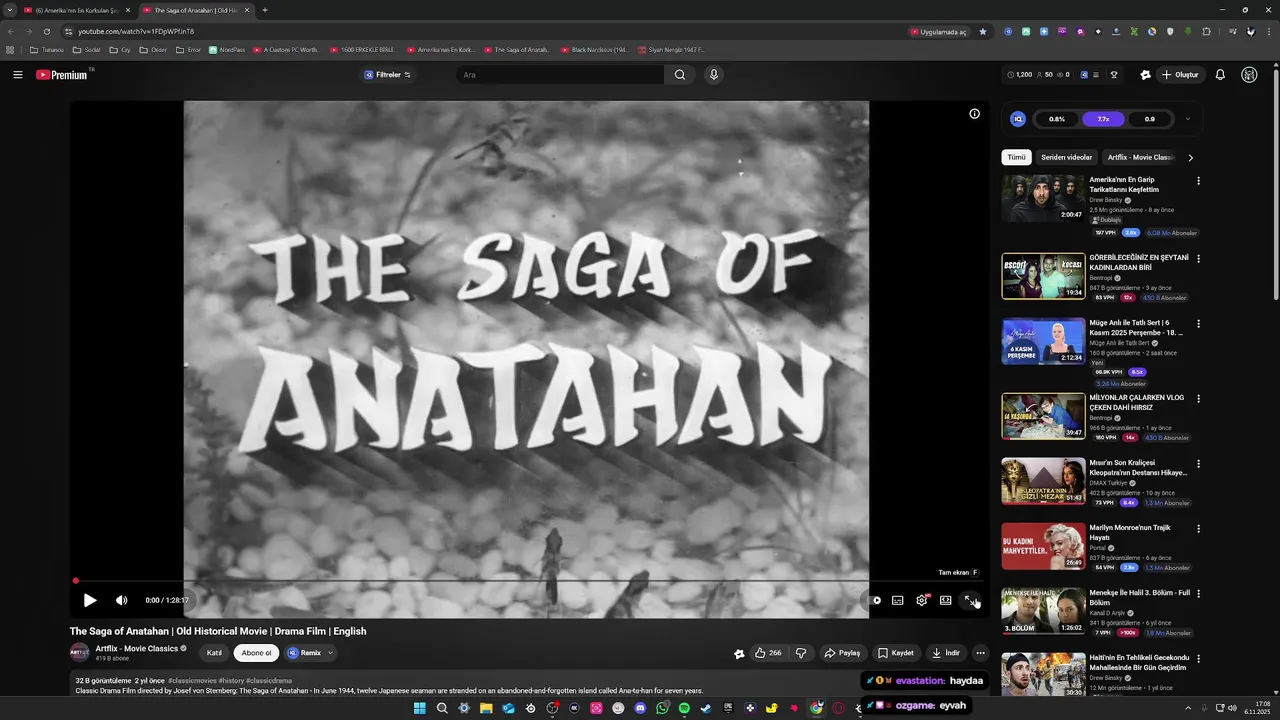This screenshot has height=720, width=1280.
Task: Select the Artflix - Movie Classics chip
Action: [x=1140, y=157]
